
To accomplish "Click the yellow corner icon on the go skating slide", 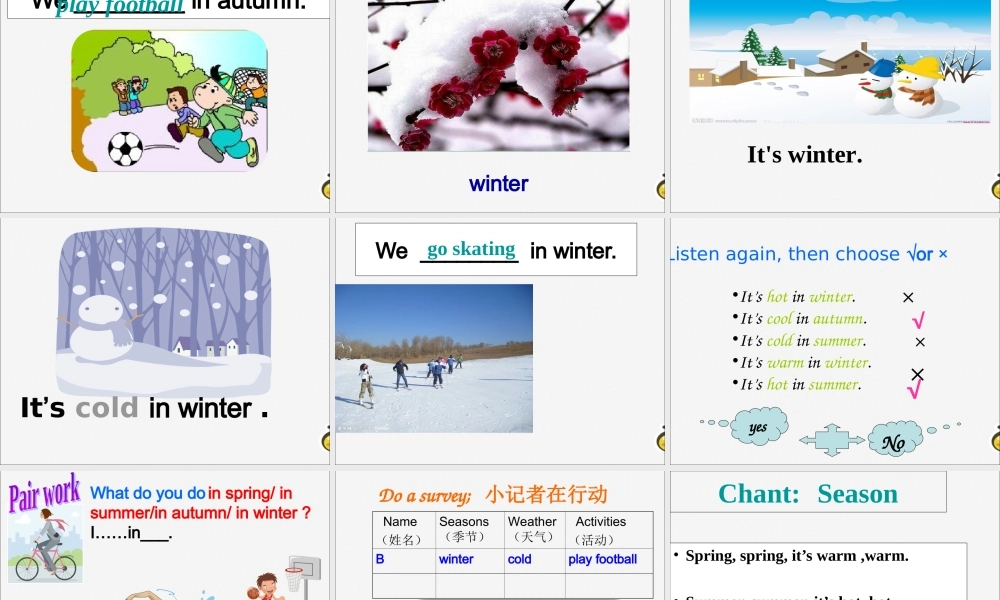I will [x=661, y=438].
